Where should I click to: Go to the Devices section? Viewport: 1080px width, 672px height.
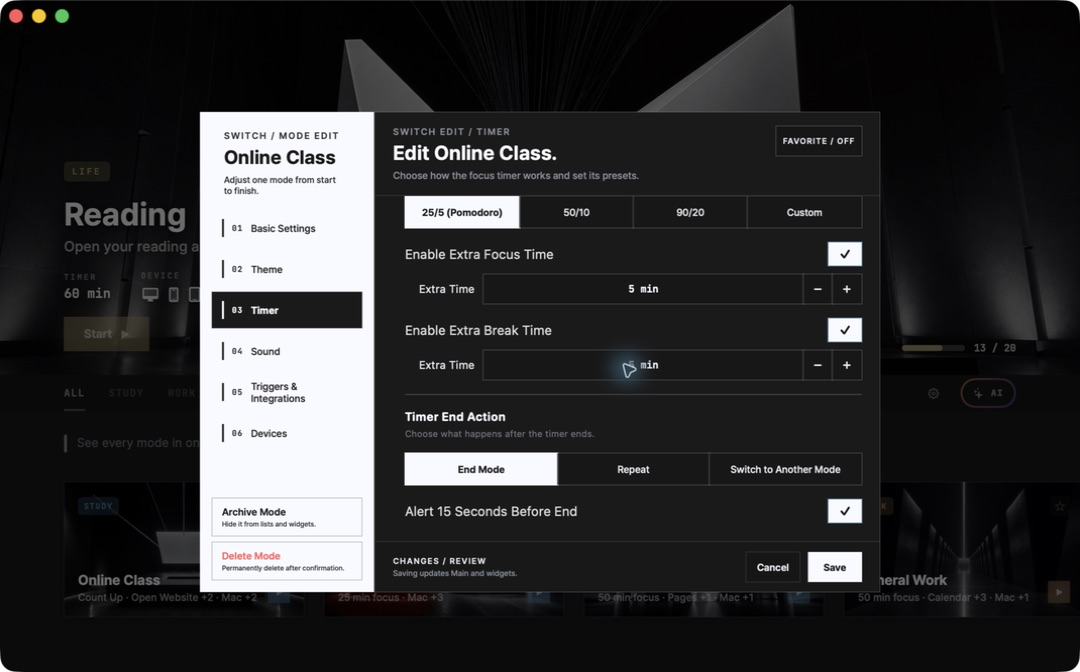tap(287, 433)
